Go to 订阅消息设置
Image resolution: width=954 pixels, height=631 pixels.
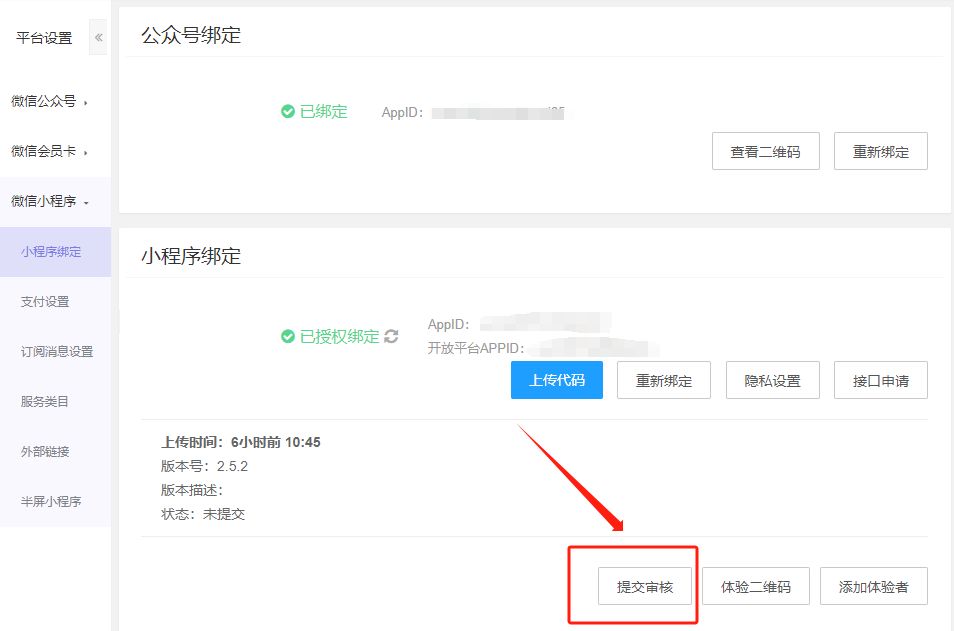(57, 351)
